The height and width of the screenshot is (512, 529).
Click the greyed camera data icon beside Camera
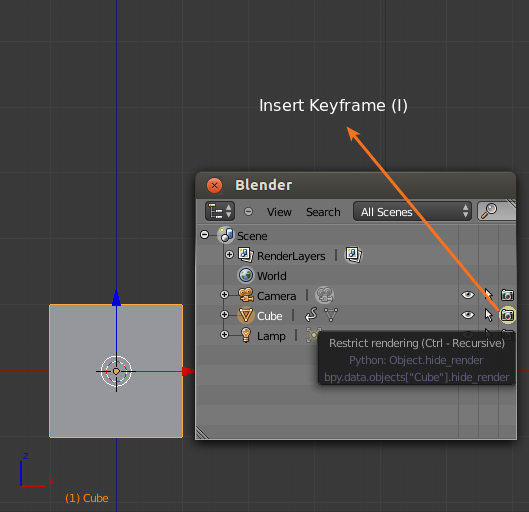(325, 295)
